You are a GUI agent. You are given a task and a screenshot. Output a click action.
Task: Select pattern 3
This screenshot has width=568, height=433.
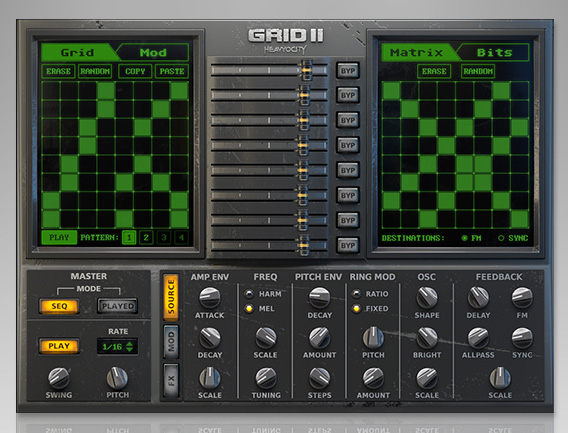click(164, 238)
